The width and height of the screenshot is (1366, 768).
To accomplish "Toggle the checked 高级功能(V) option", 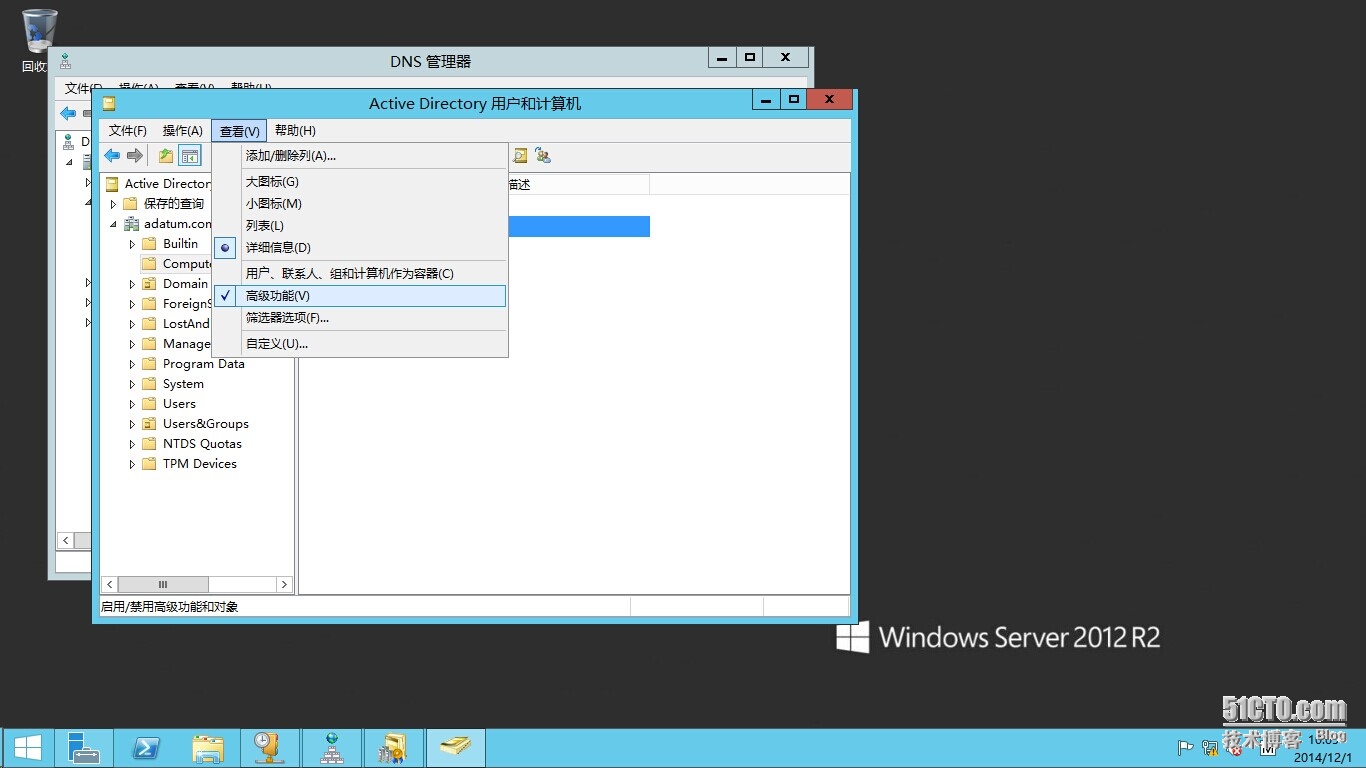I will (x=360, y=296).
